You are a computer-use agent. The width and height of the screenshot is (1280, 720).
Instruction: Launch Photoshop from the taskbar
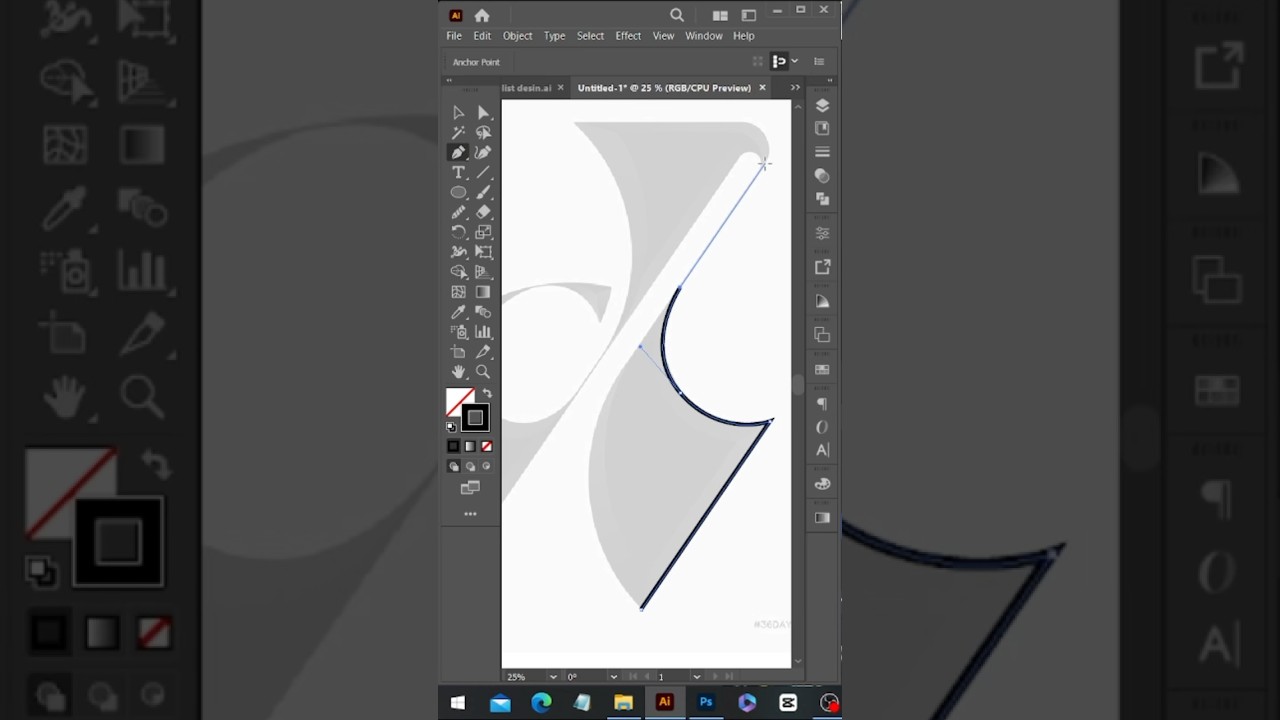[x=706, y=703]
